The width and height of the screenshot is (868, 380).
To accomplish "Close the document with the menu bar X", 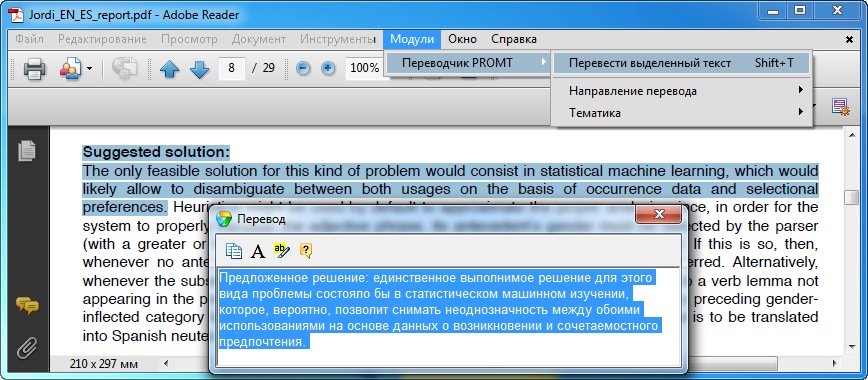I will pyautogui.click(x=850, y=39).
